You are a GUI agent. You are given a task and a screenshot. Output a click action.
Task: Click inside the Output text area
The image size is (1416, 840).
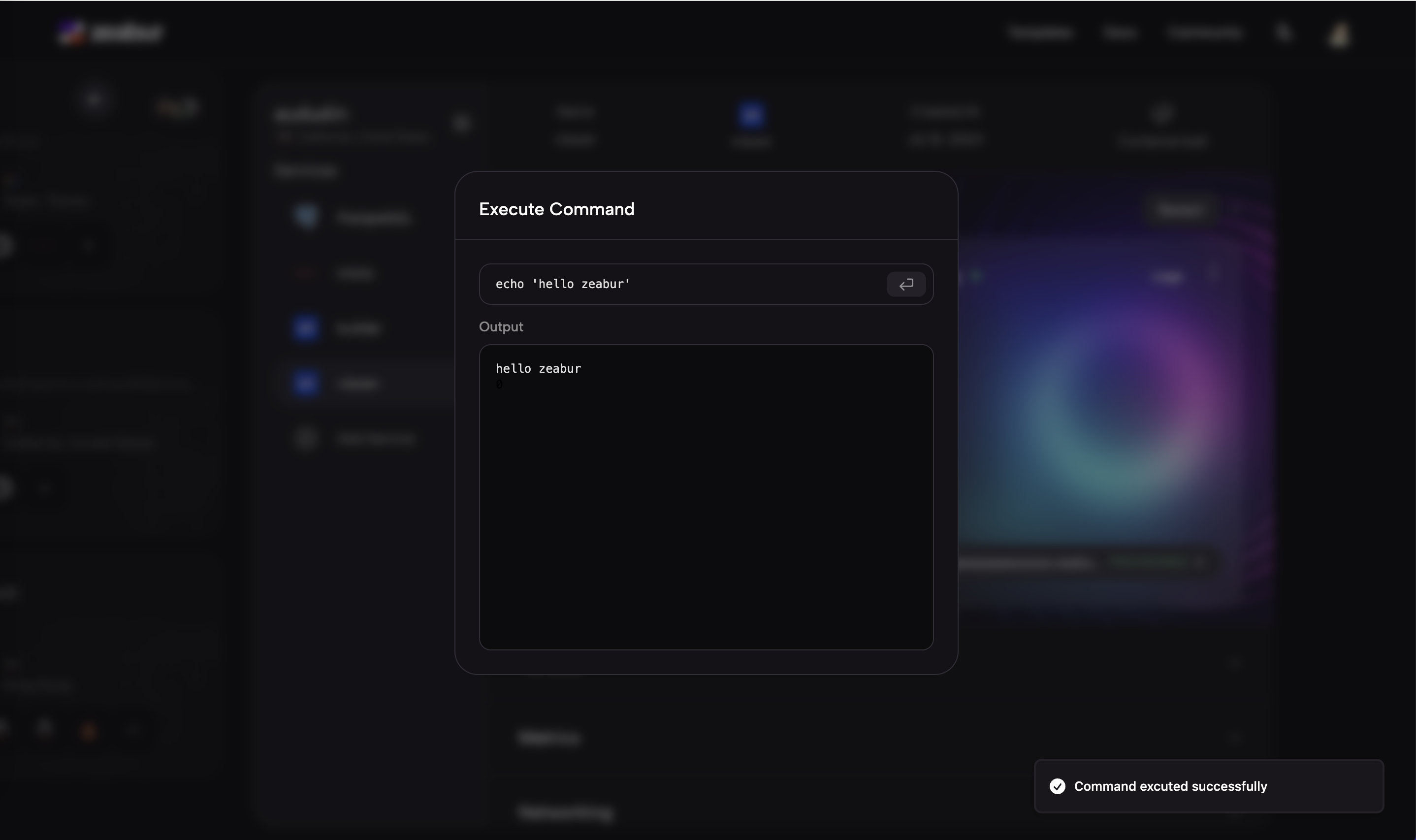(x=706, y=510)
